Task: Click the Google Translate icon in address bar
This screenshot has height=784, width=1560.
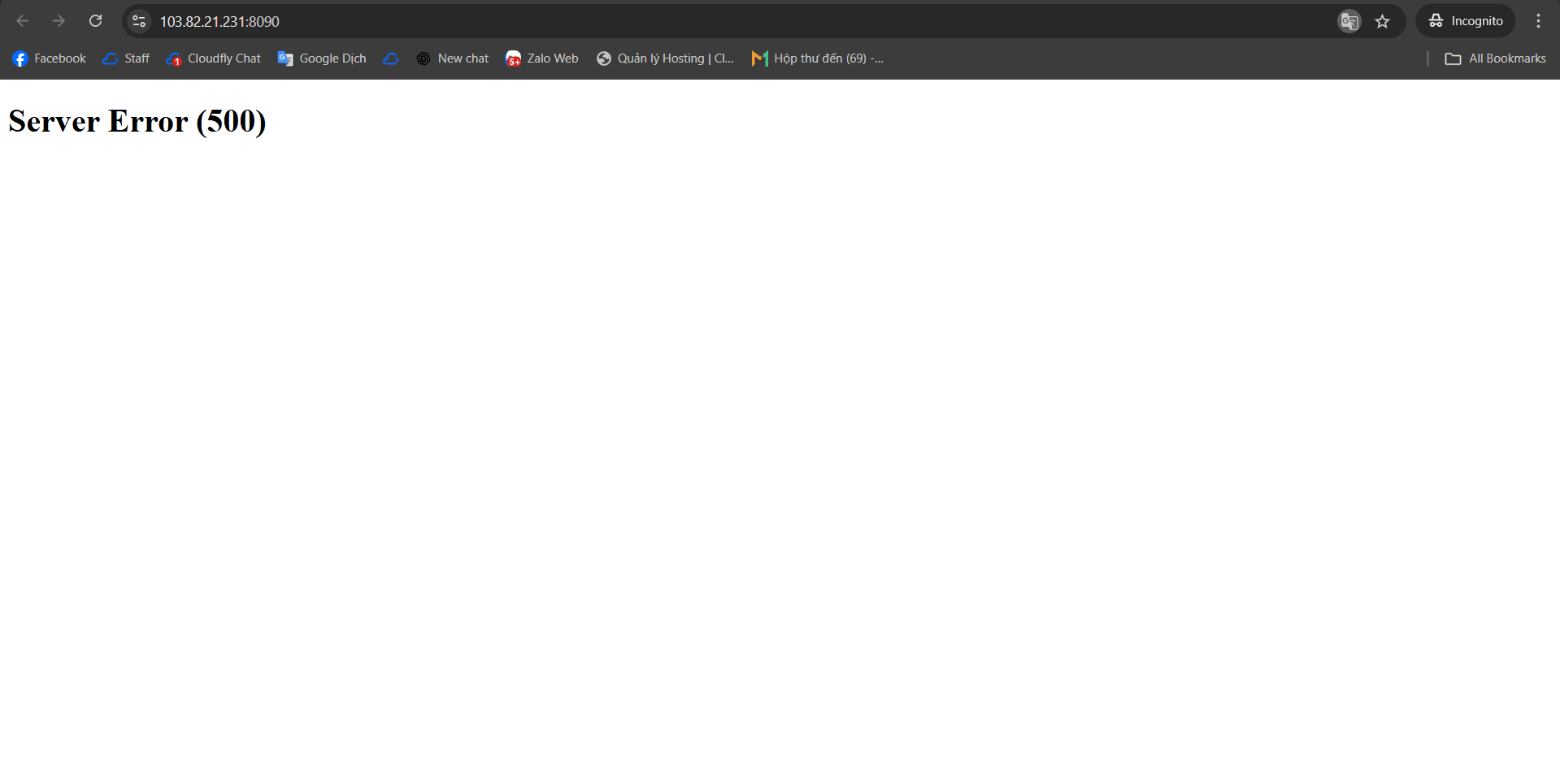Action: click(x=1349, y=21)
